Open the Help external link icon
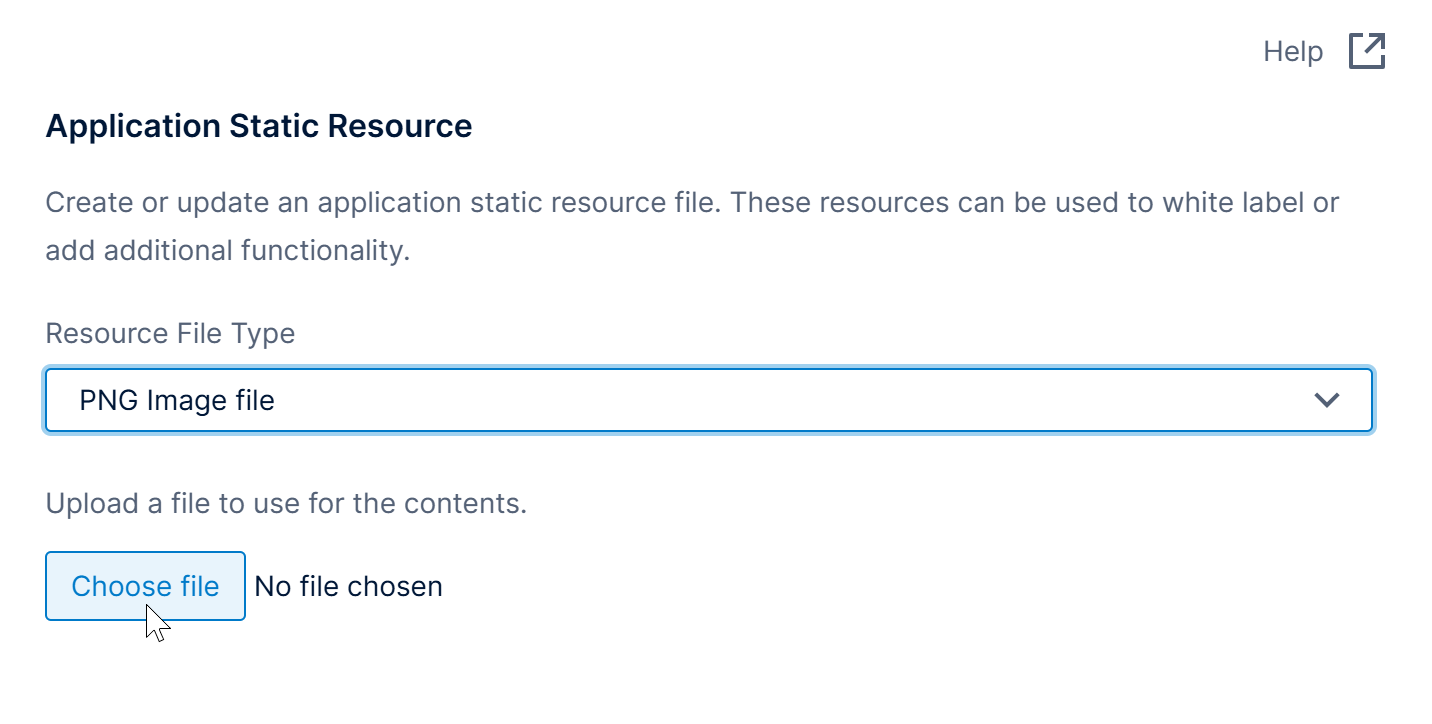The image size is (1432, 724). [1367, 51]
